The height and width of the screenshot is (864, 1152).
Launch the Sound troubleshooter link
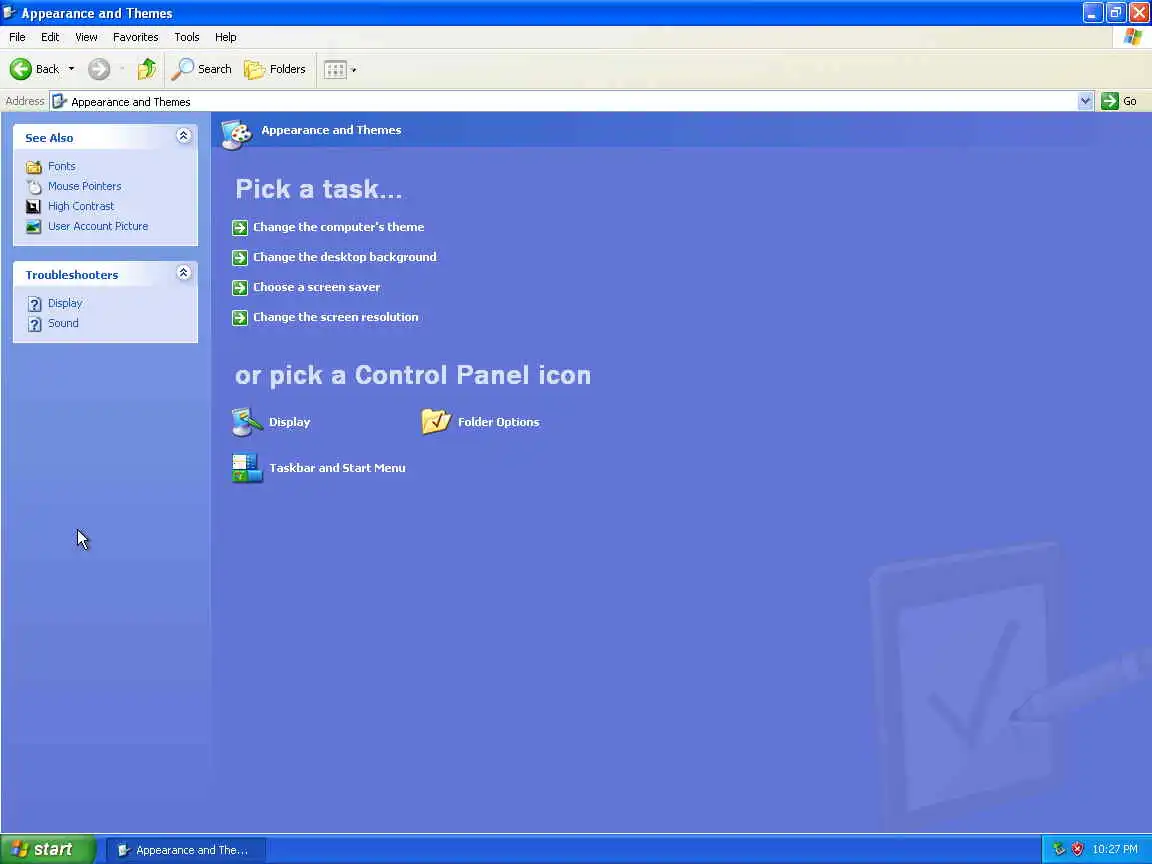pyautogui.click(x=63, y=323)
